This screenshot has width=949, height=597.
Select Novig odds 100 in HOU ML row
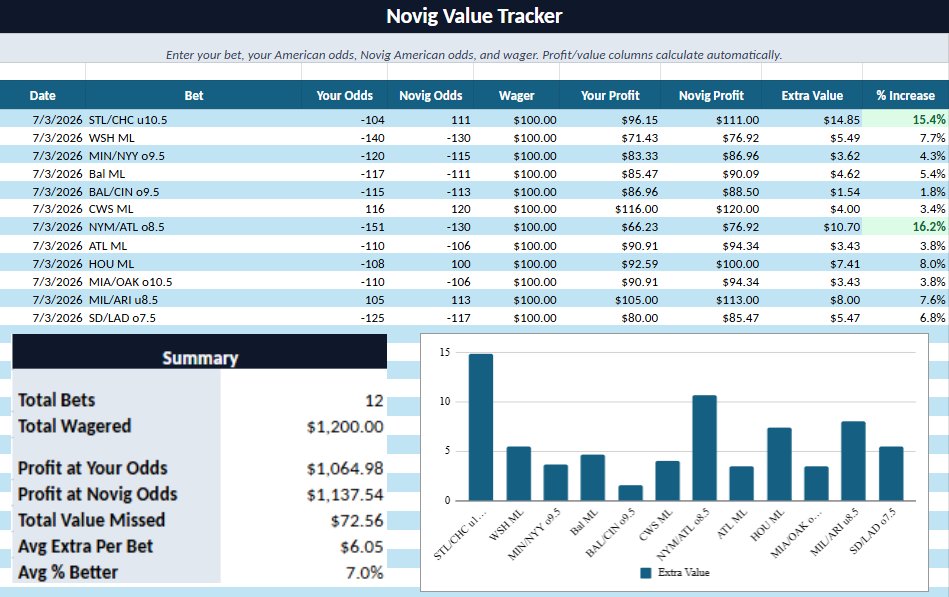[430, 263]
